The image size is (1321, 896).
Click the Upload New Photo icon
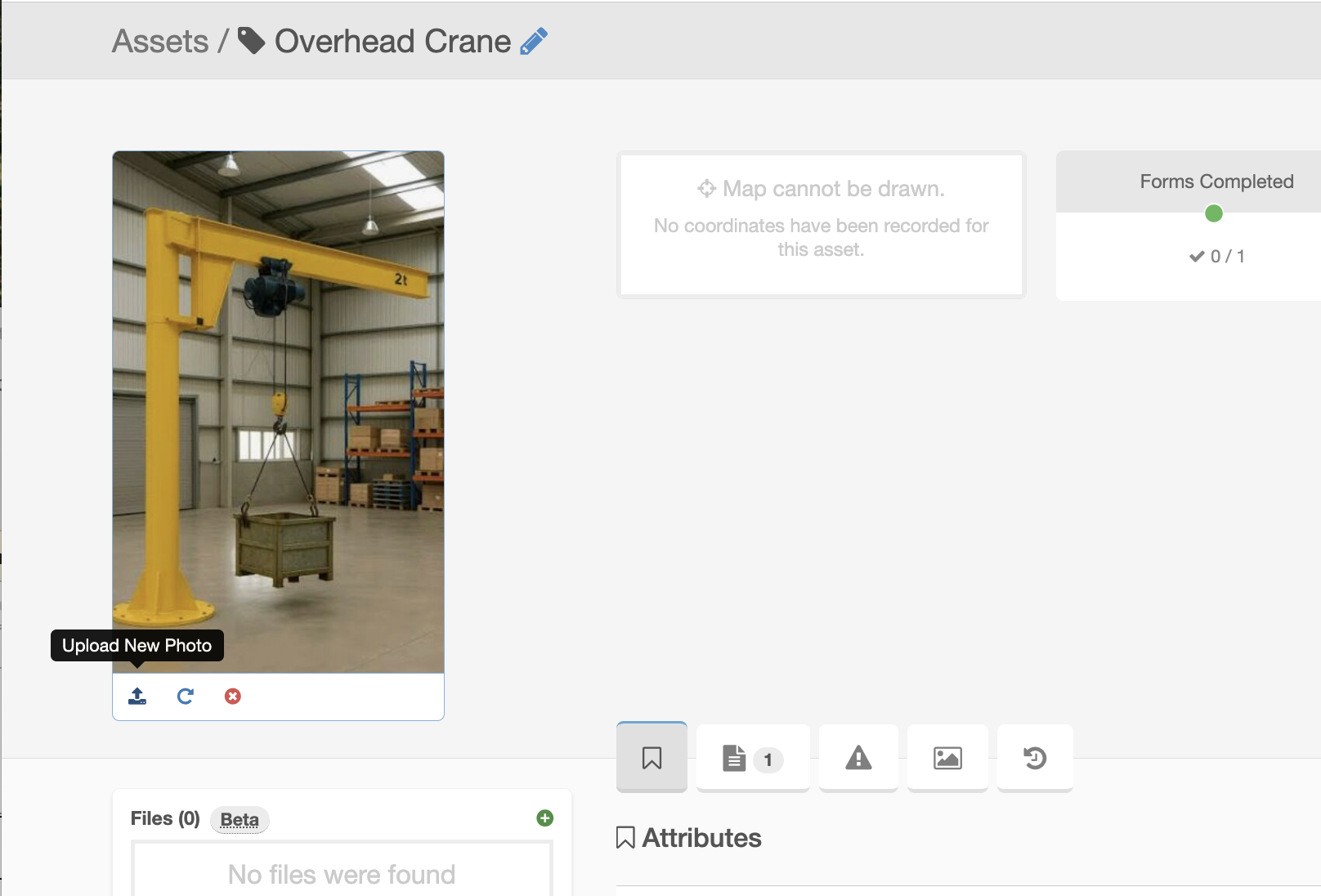[137, 697]
